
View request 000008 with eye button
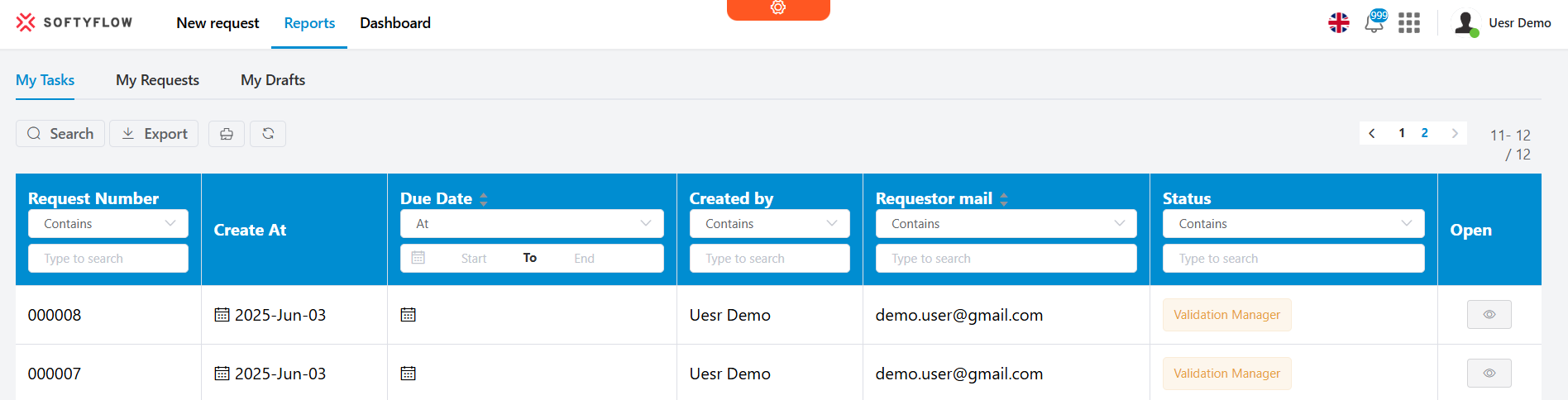(1489, 315)
